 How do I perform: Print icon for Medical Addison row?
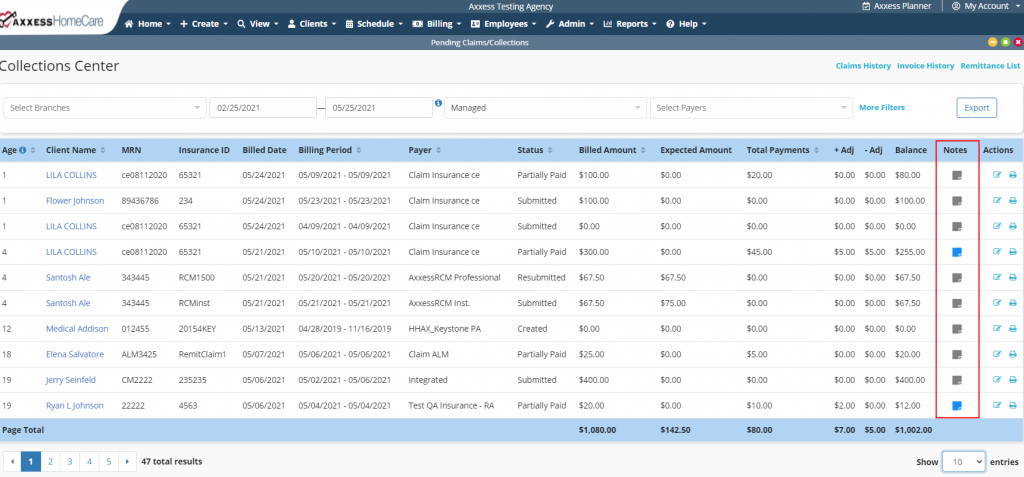1013,329
